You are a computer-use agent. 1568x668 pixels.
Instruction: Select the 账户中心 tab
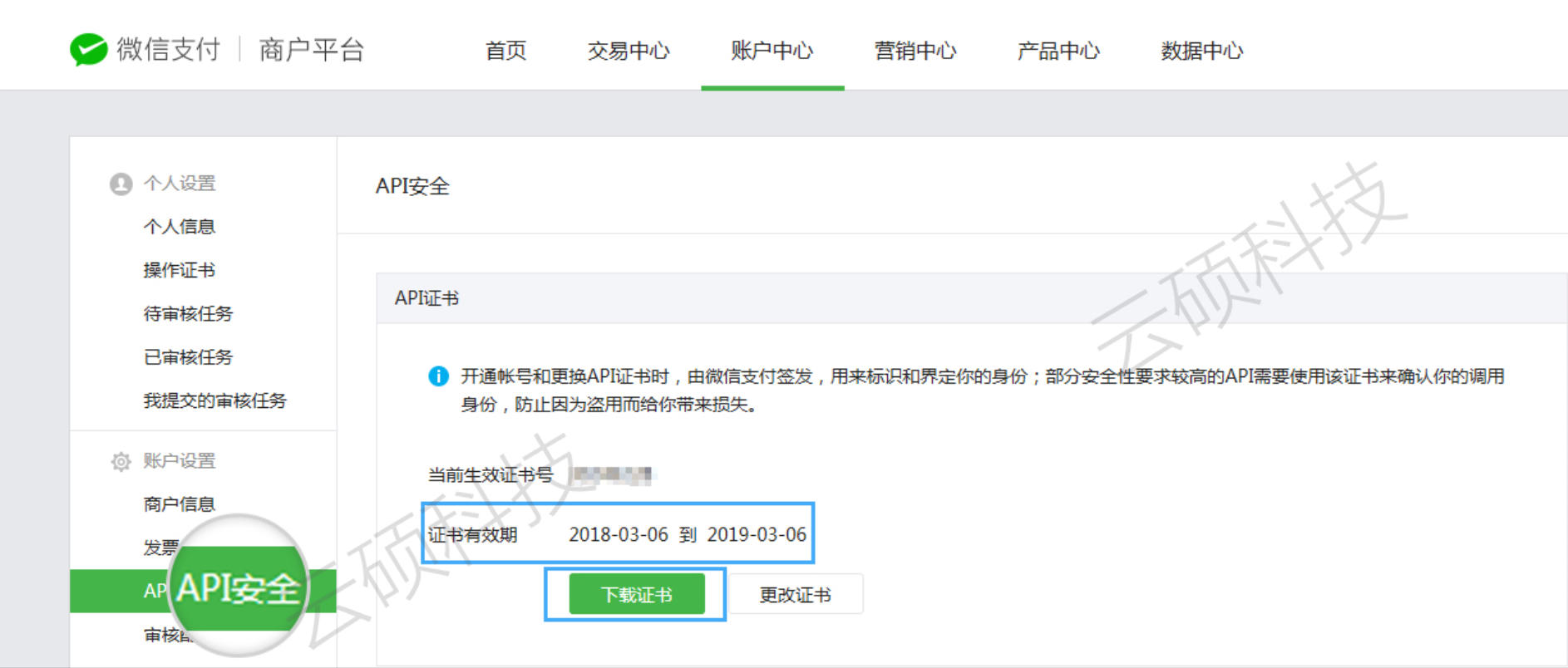pyautogui.click(x=772, y=51)
